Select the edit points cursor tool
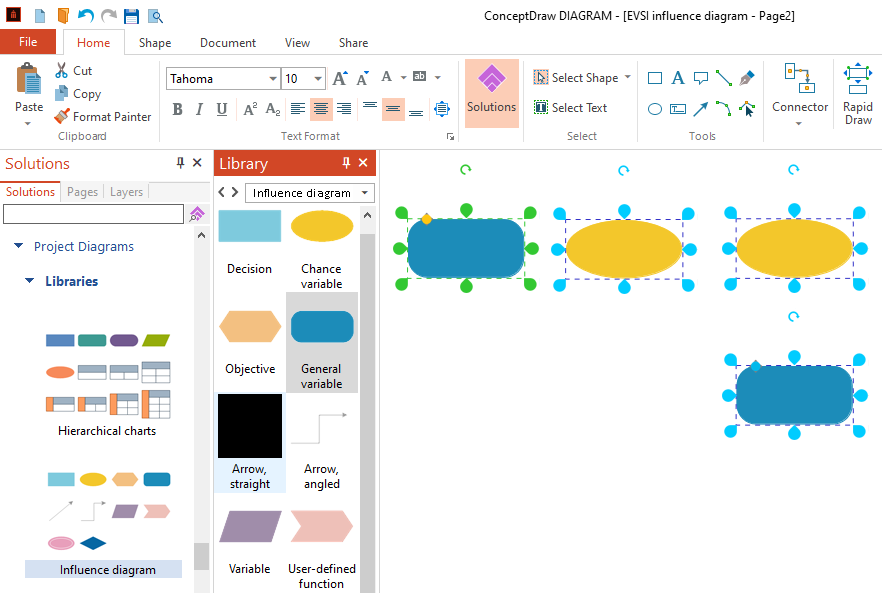 coord(746,109)
